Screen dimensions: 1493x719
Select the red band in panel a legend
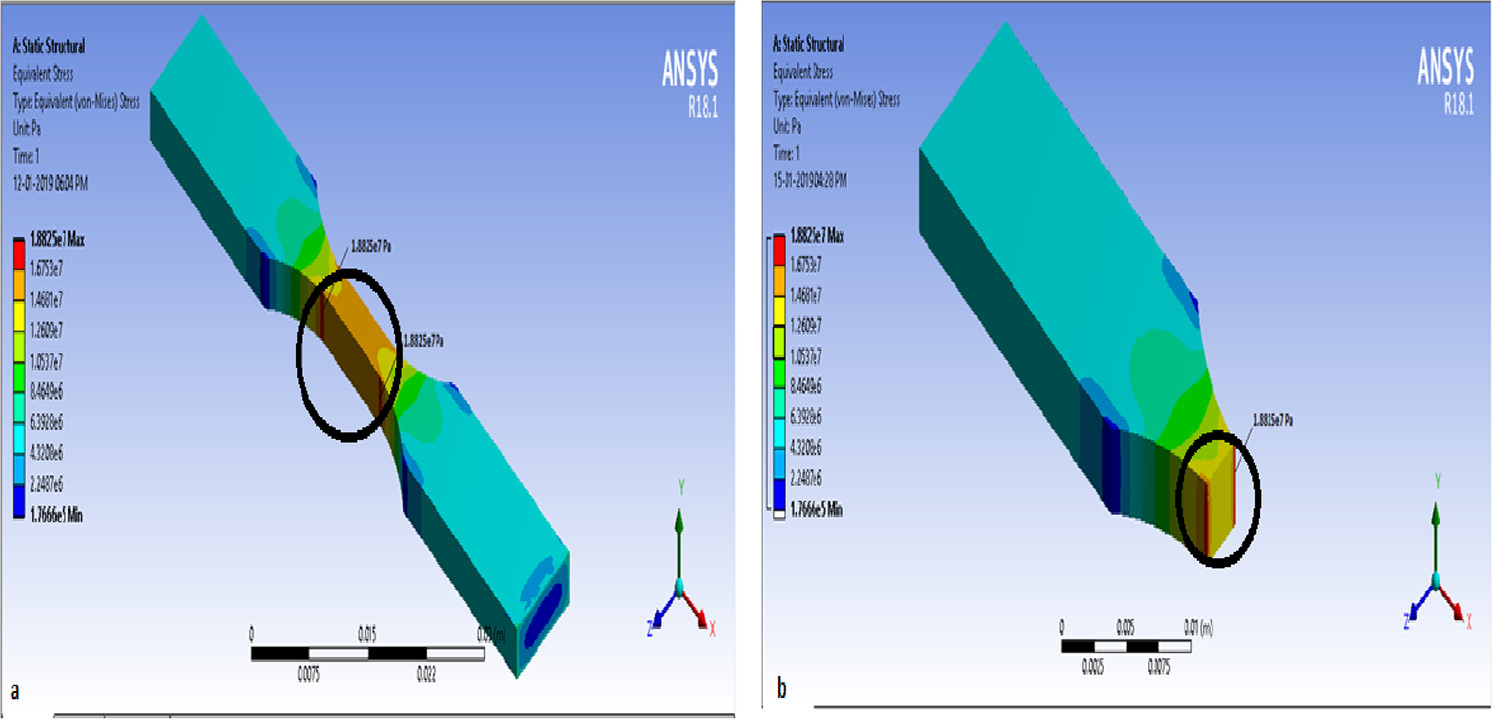click(18, 253)
